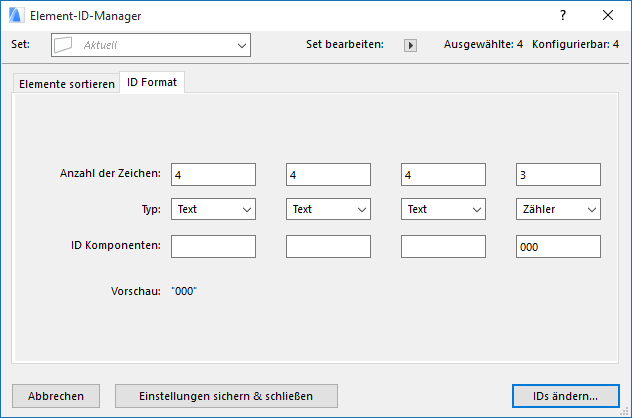Viewport: 632px width, 418px height.
Task: Click the ID Komponenten field containing 000
Action: (x=558, y=247)
